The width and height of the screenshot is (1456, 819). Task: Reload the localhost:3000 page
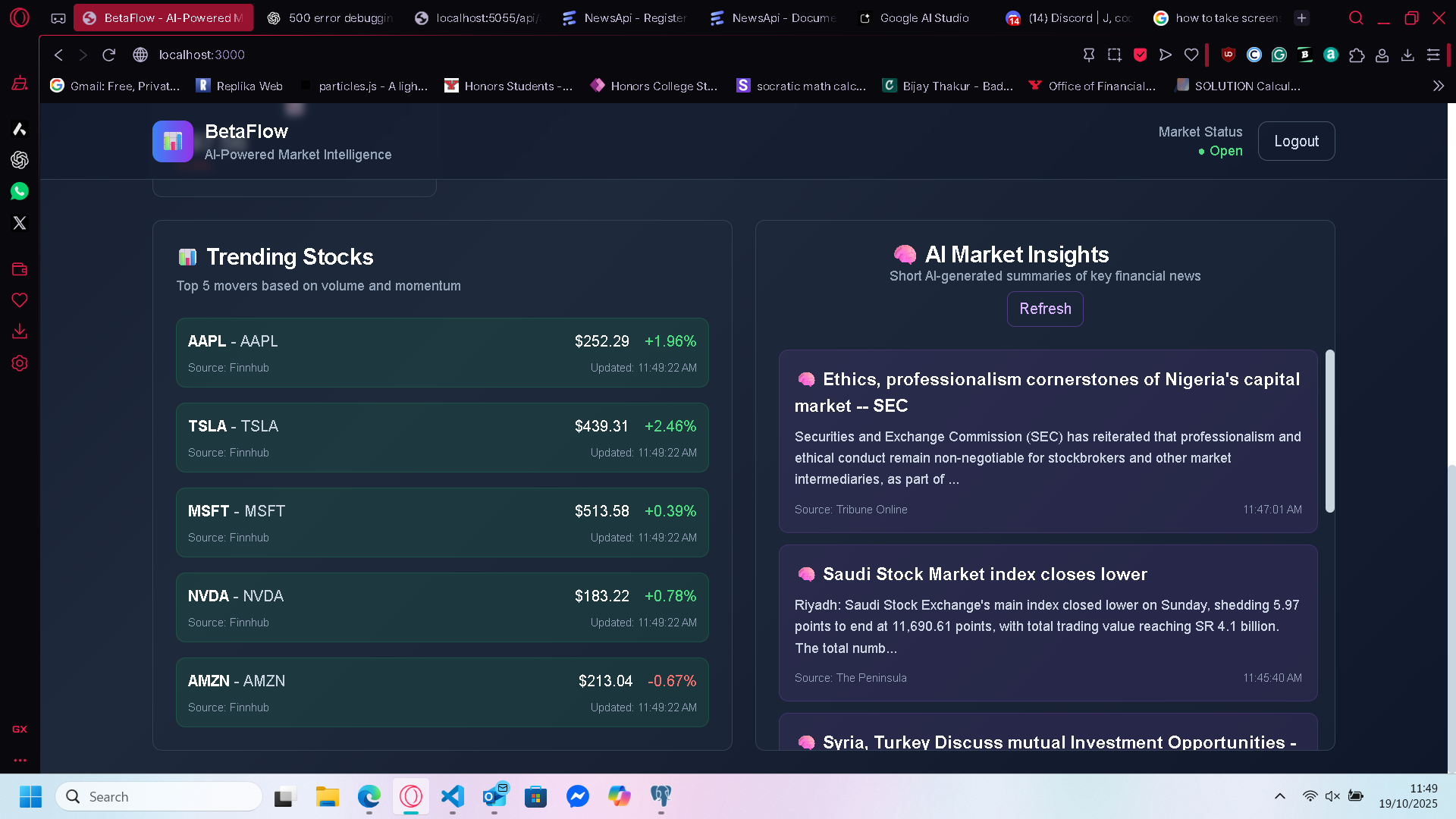pos(109,55)
